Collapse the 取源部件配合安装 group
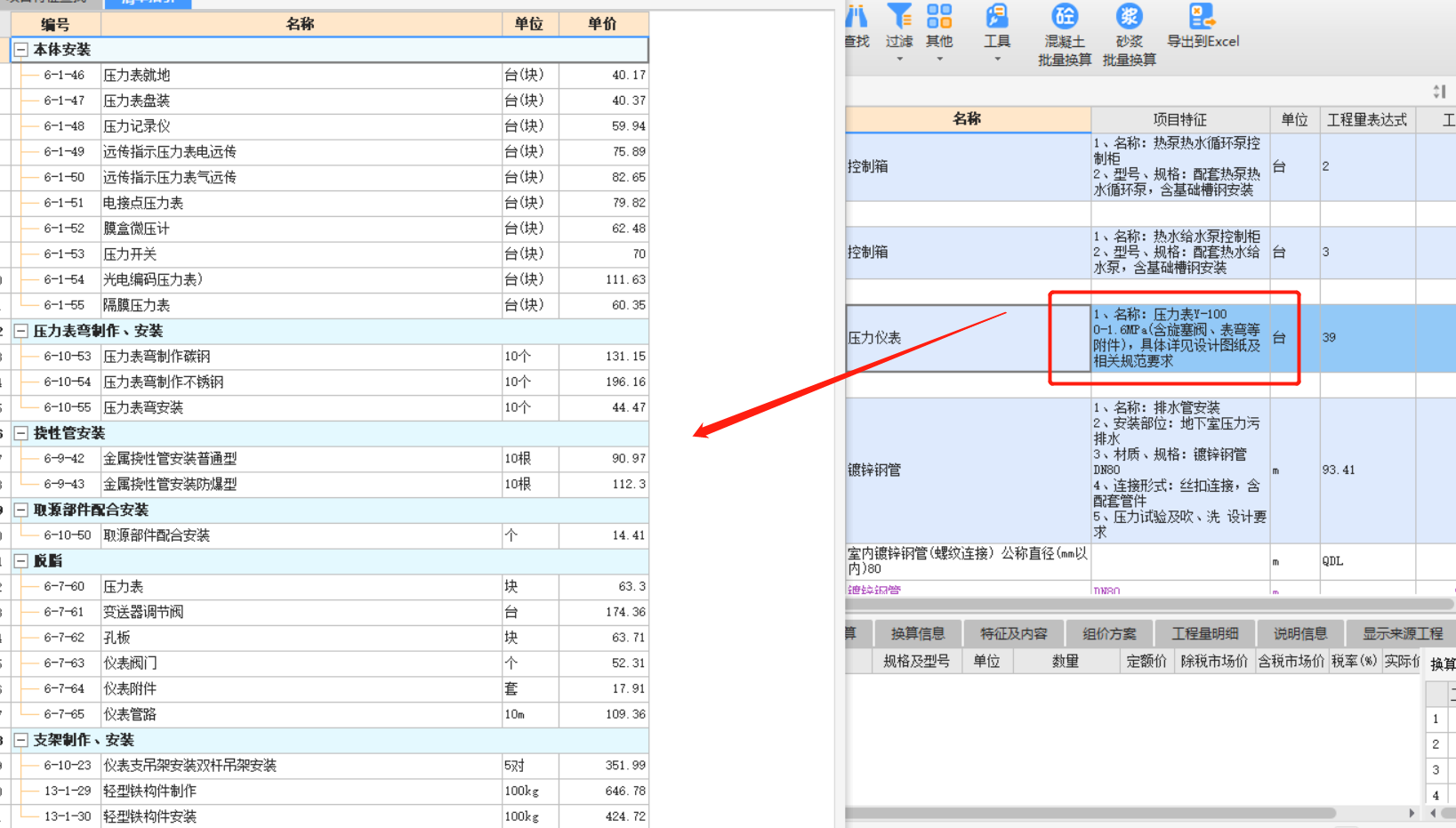 pos(20,510)
